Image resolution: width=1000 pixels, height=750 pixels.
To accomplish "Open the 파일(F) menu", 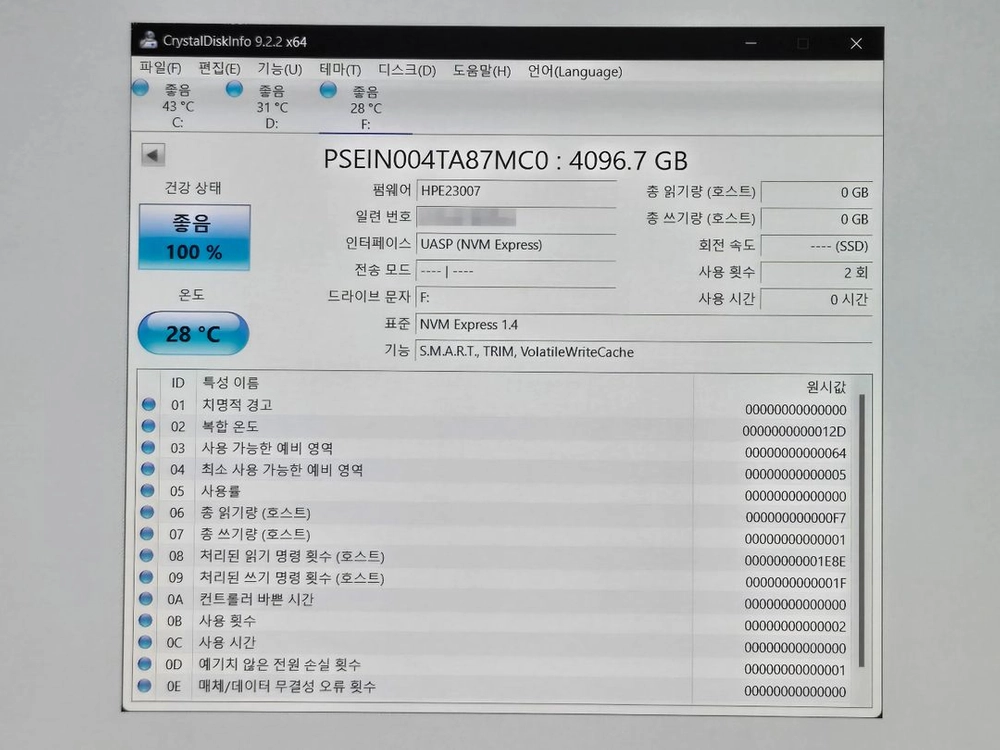I will click(160, 68).
